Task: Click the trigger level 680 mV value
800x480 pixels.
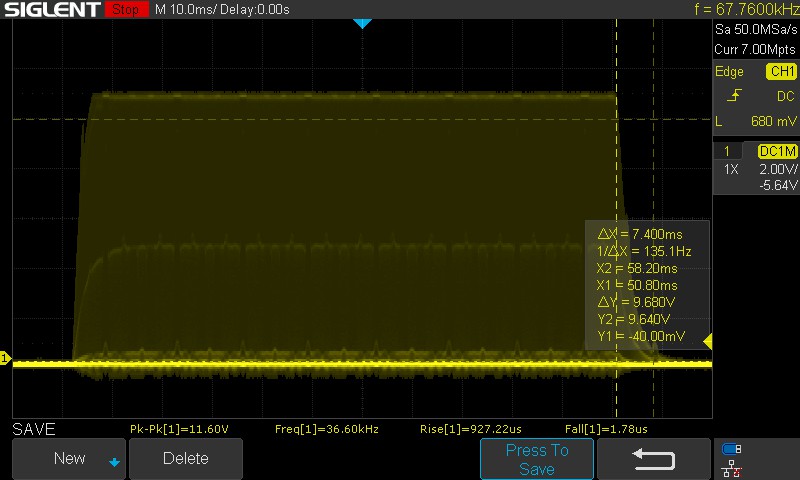Action: (x=773, y=121)
